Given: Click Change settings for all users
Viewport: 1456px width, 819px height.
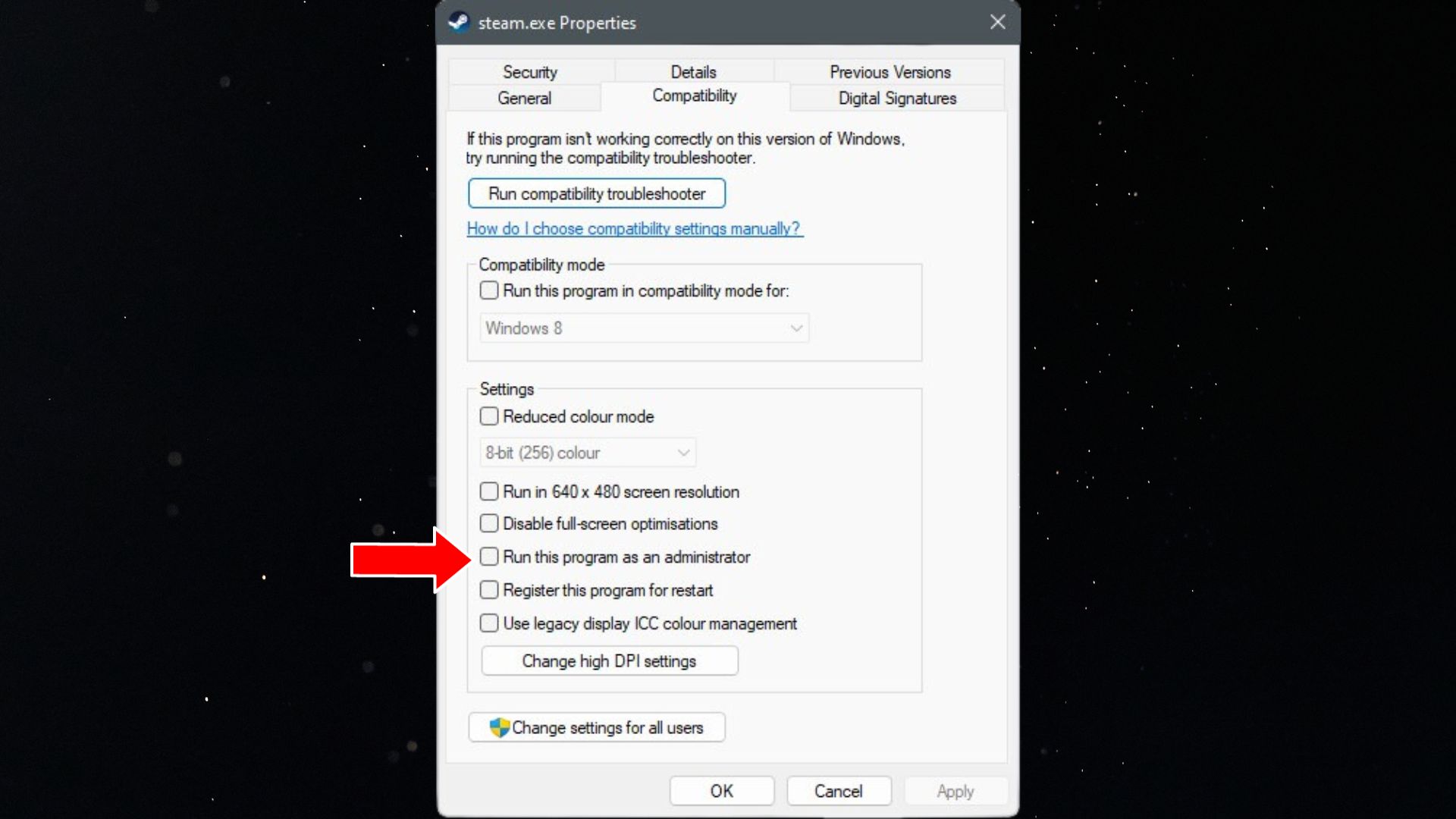Looking at the screenshot, I should (x=597, y=727).
